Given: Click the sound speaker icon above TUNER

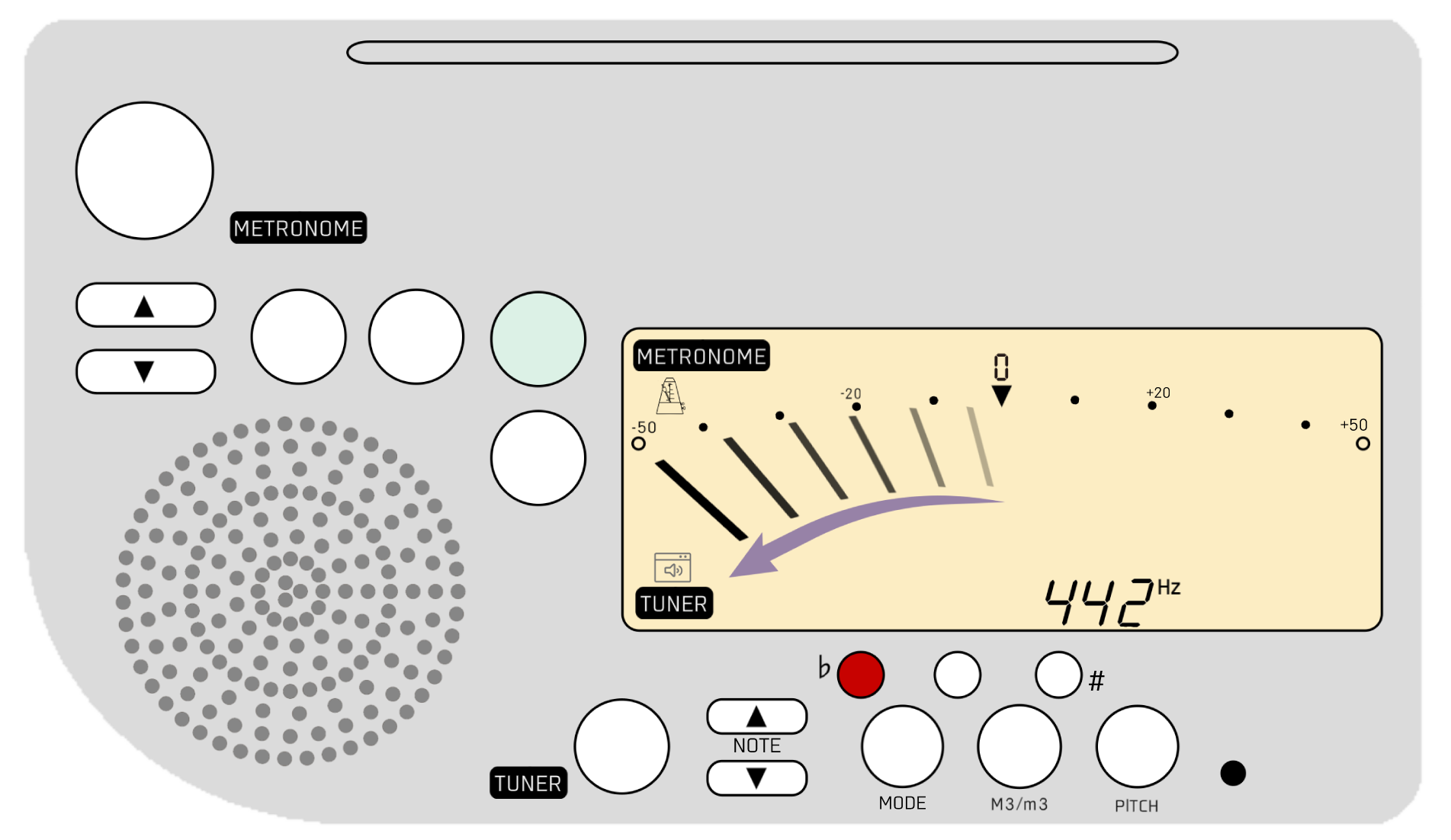Looking at the screenshot, I should click(x=673, y=568).
